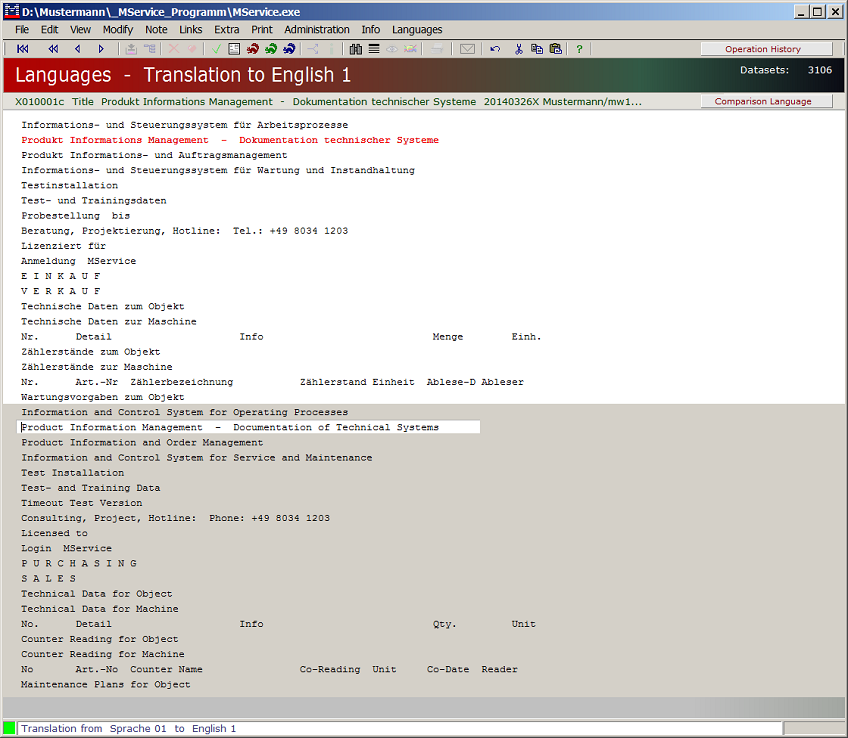This screenshot has width=848, height=738.
Task: Click the list view lines icon
Action: [374, 49]
